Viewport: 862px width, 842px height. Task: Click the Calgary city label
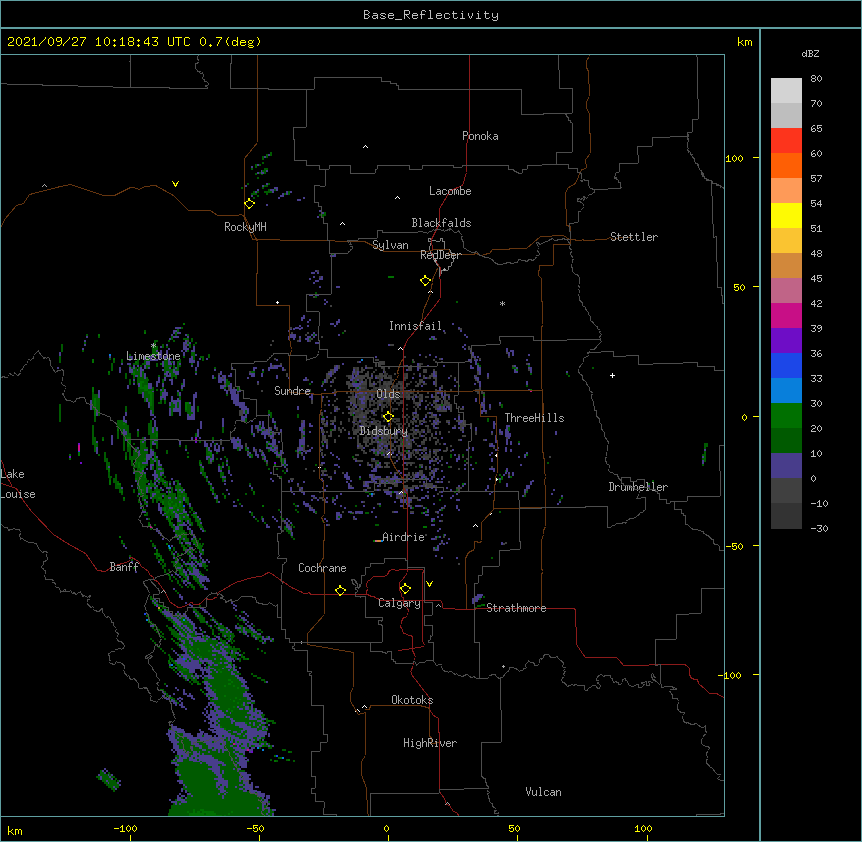399,603
